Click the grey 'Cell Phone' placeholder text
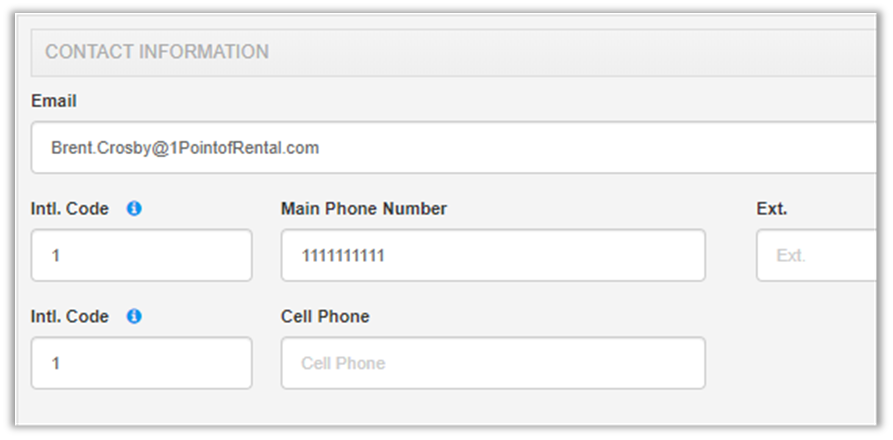The image size is (893, 440). click(343, 363)
